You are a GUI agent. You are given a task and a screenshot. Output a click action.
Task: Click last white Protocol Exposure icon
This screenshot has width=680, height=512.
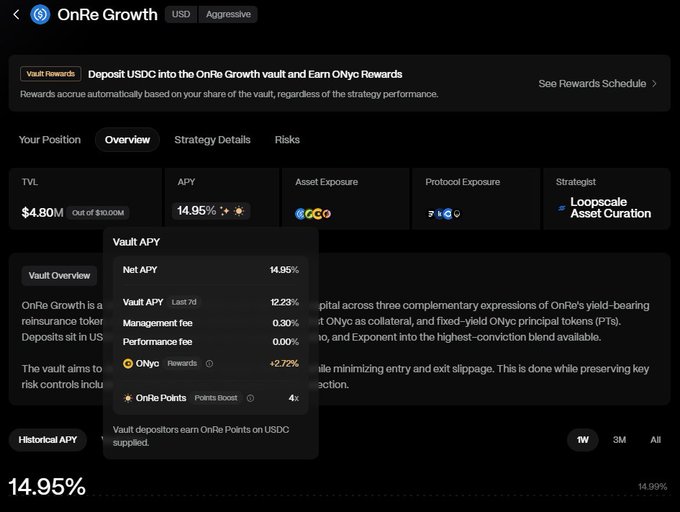pos(457,214)
